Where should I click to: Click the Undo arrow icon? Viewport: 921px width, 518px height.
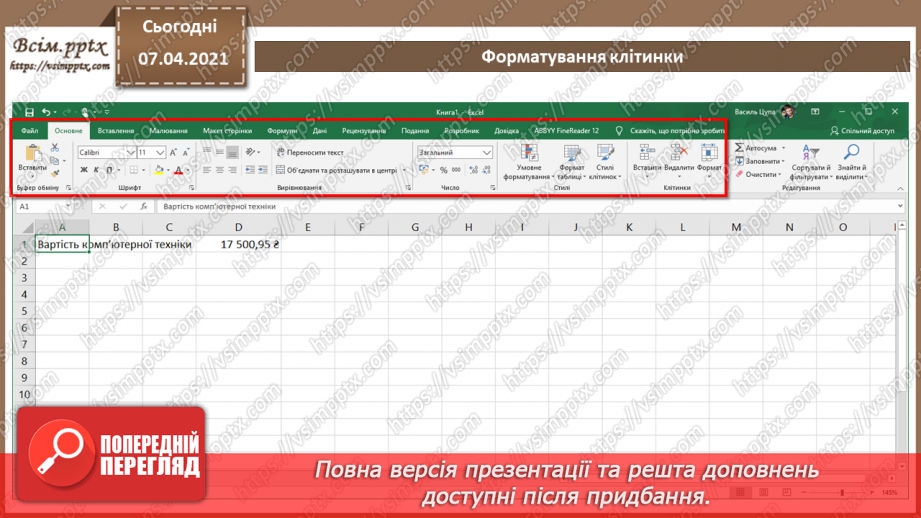pyautogui.click(x=46, y=112)
